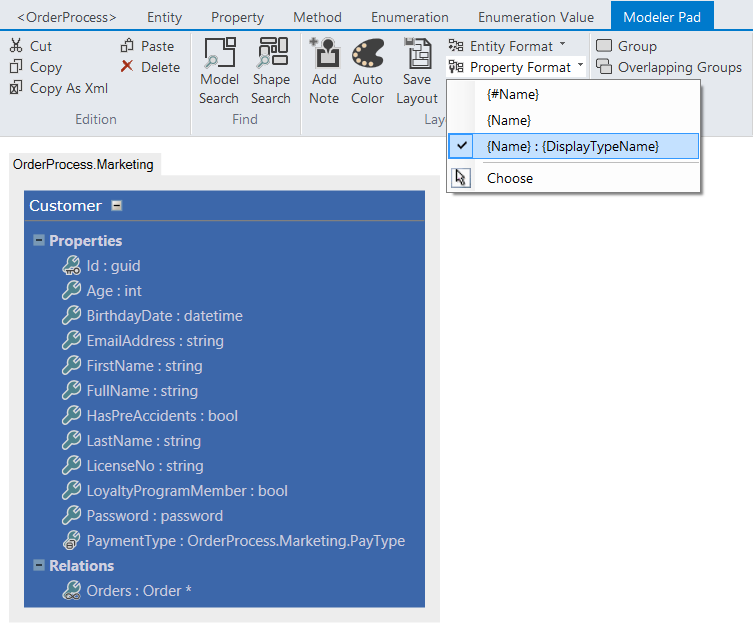This screenshot has width=753, height=625.
Task: Toggle the Group option
Action: 604,46
